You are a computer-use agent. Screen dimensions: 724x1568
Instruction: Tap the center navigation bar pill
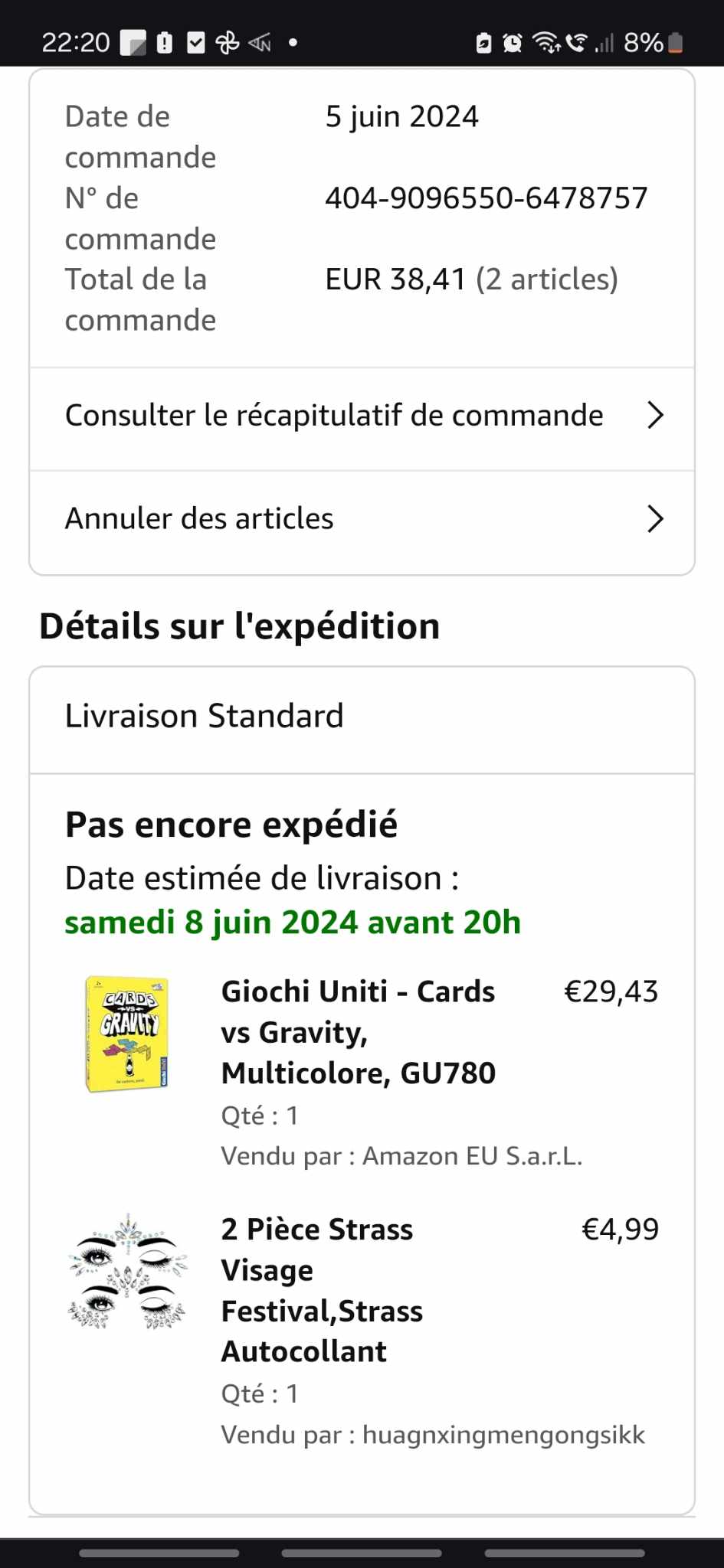coord(362,1553)
